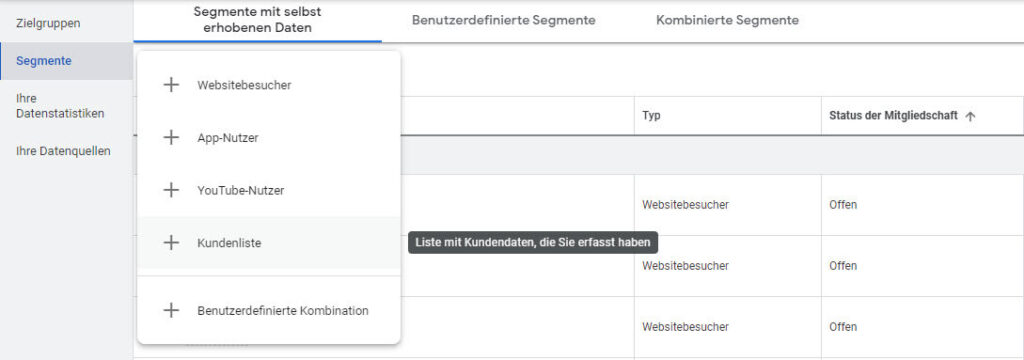Screen dimensions: 1024x360
Task: Click plus icon next to YouTube-Nutzer
Action: tap(170, 190)
